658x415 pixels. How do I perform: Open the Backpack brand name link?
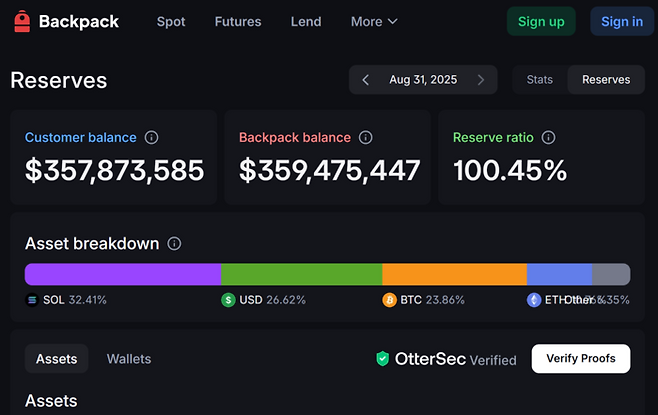point(78,21)
